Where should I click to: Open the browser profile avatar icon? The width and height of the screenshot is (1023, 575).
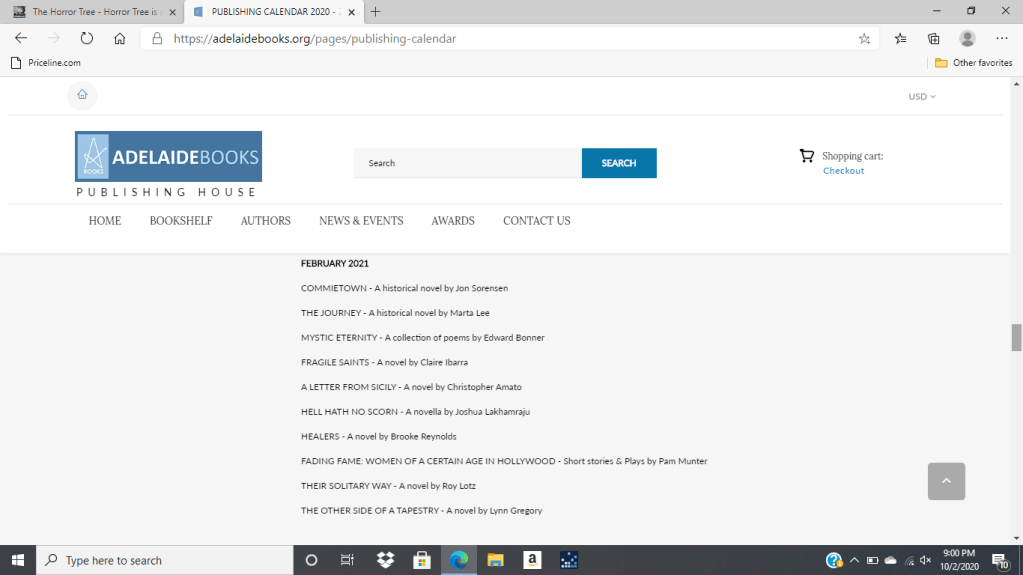point(967,39)
